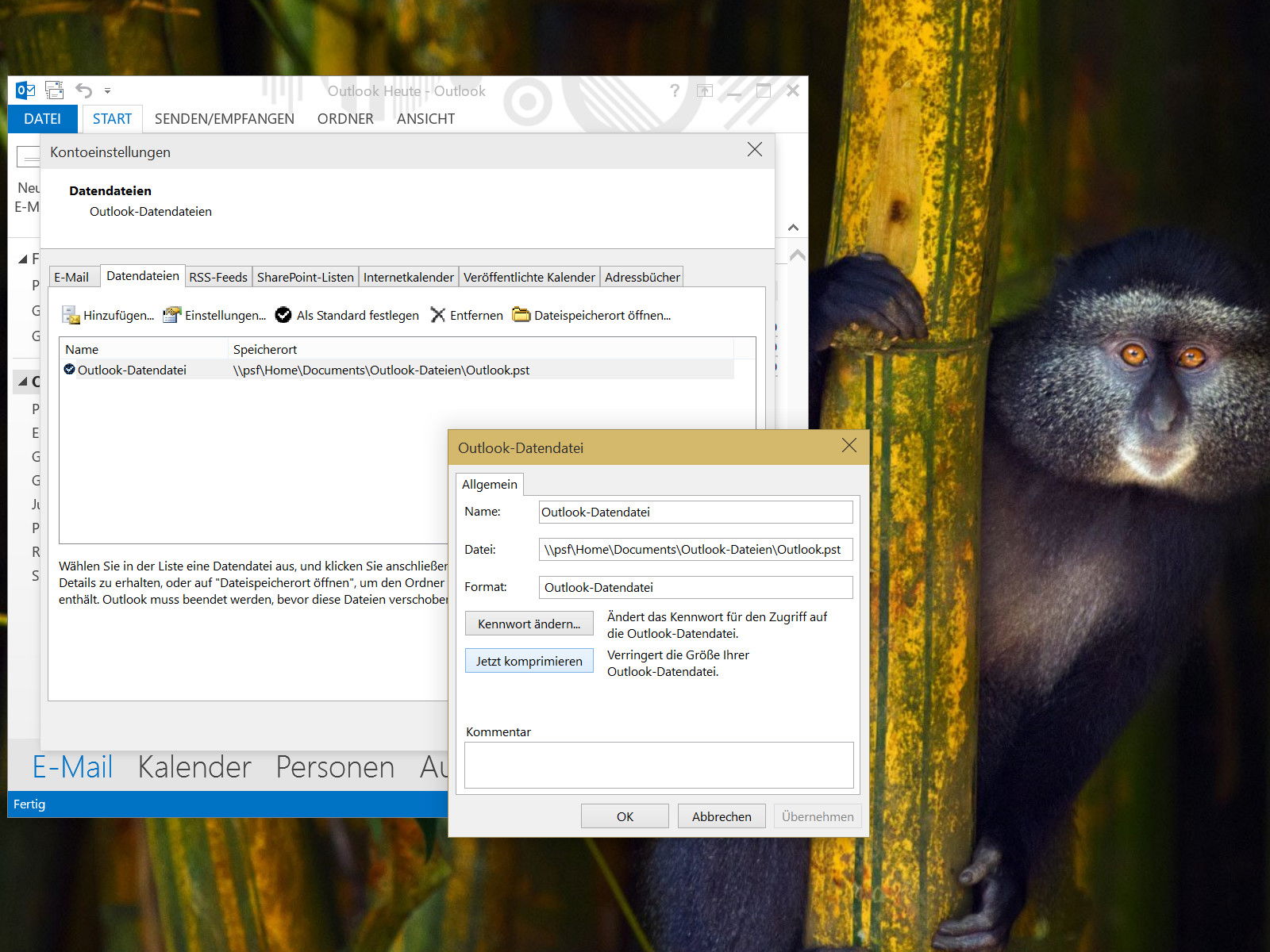
Task: Click the Fertig status bar text
Action: tap(29, 804)
